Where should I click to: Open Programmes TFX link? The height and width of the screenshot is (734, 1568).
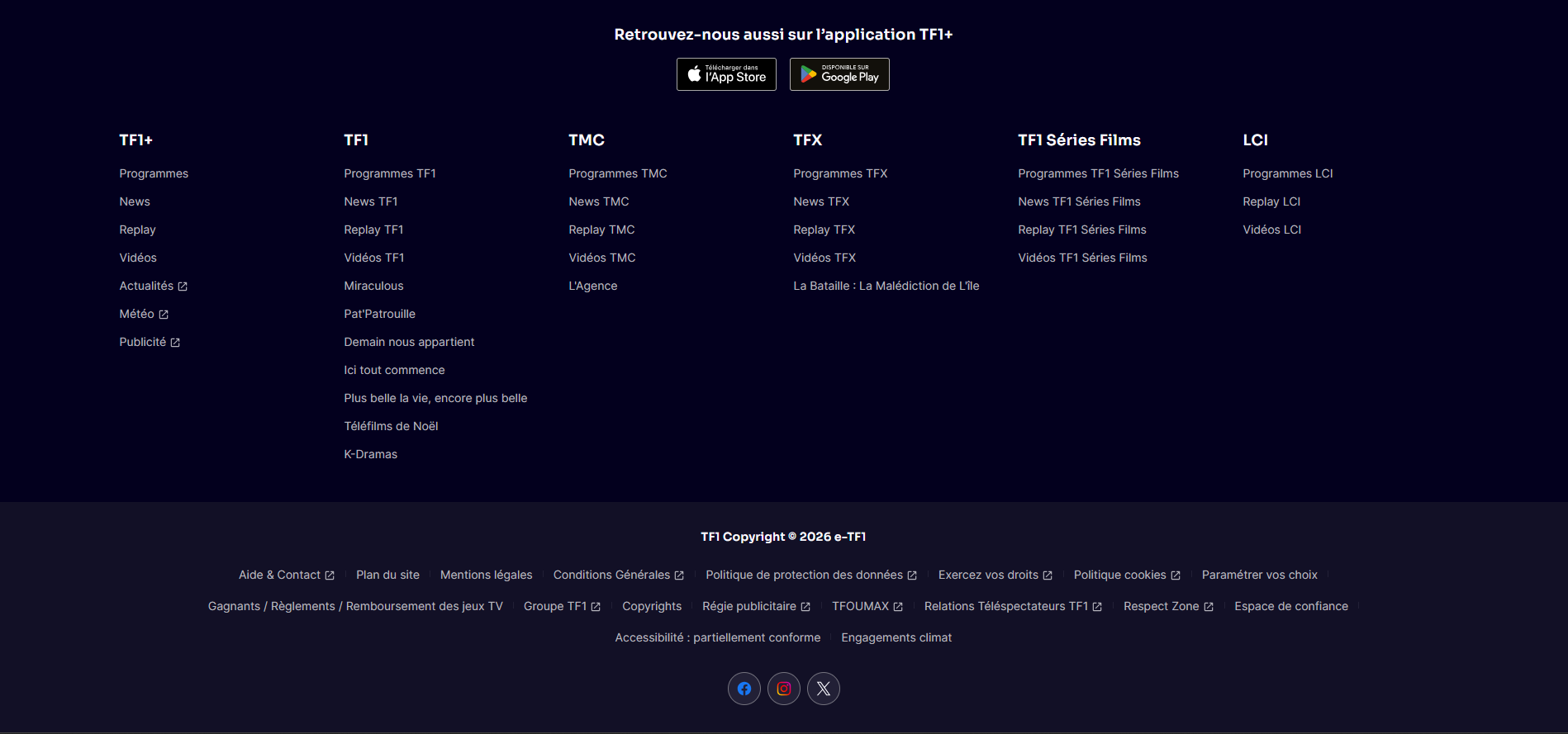pos(840,173)
